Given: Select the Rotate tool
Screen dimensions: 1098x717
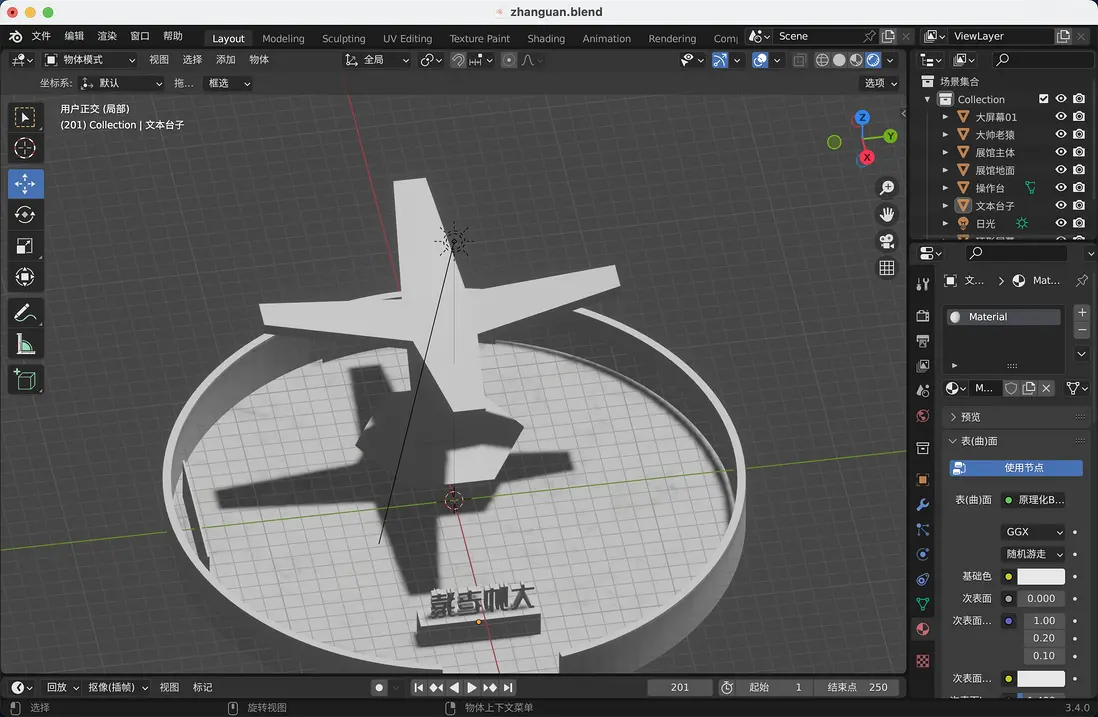Looking at the screenshot, I should [x=24, y=214].
